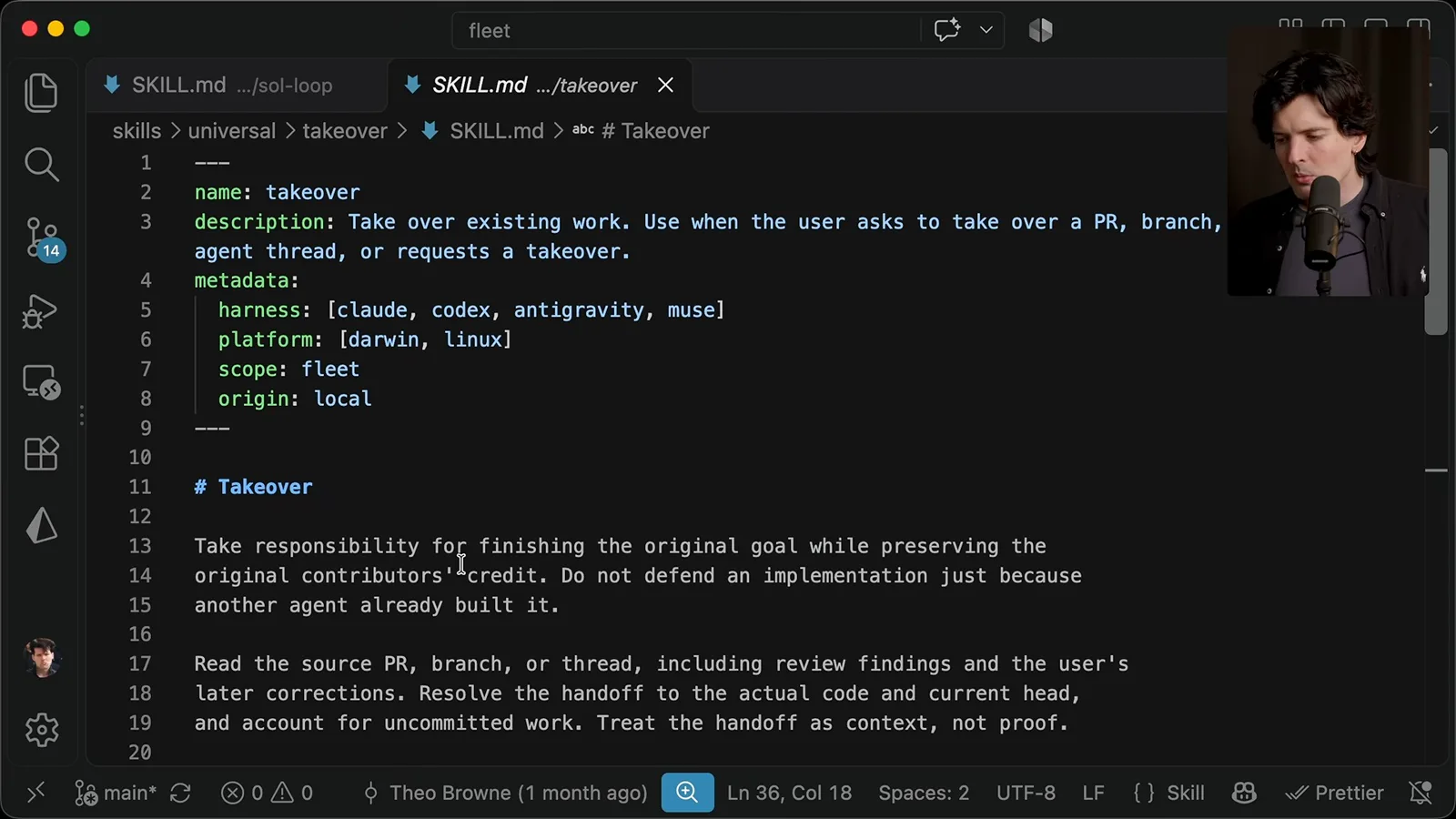Click the zoom magnifier status button
This screenshot has width=1456, height=819.
687,793
